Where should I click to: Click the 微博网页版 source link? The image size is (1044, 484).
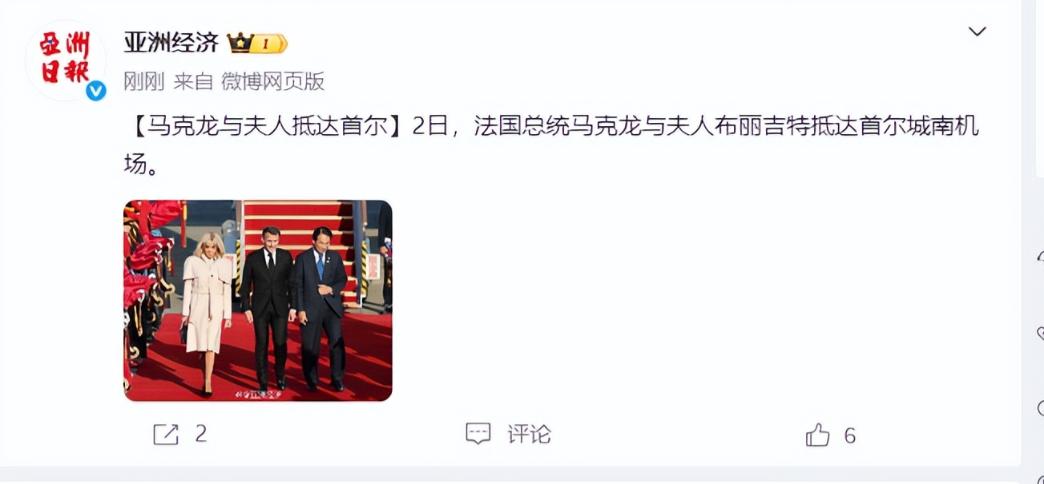pos(273,81)
